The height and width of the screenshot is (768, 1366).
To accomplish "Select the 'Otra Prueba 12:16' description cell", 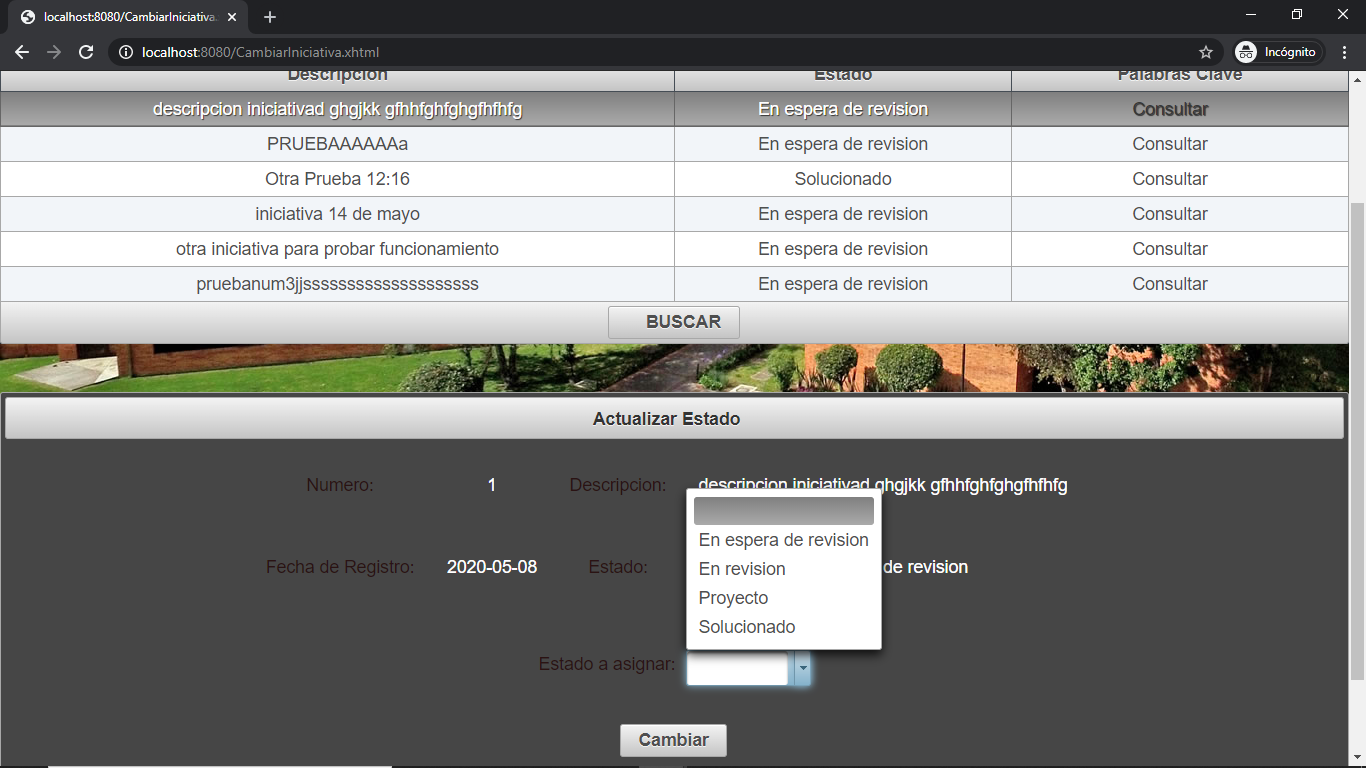I will click(337, 179).
